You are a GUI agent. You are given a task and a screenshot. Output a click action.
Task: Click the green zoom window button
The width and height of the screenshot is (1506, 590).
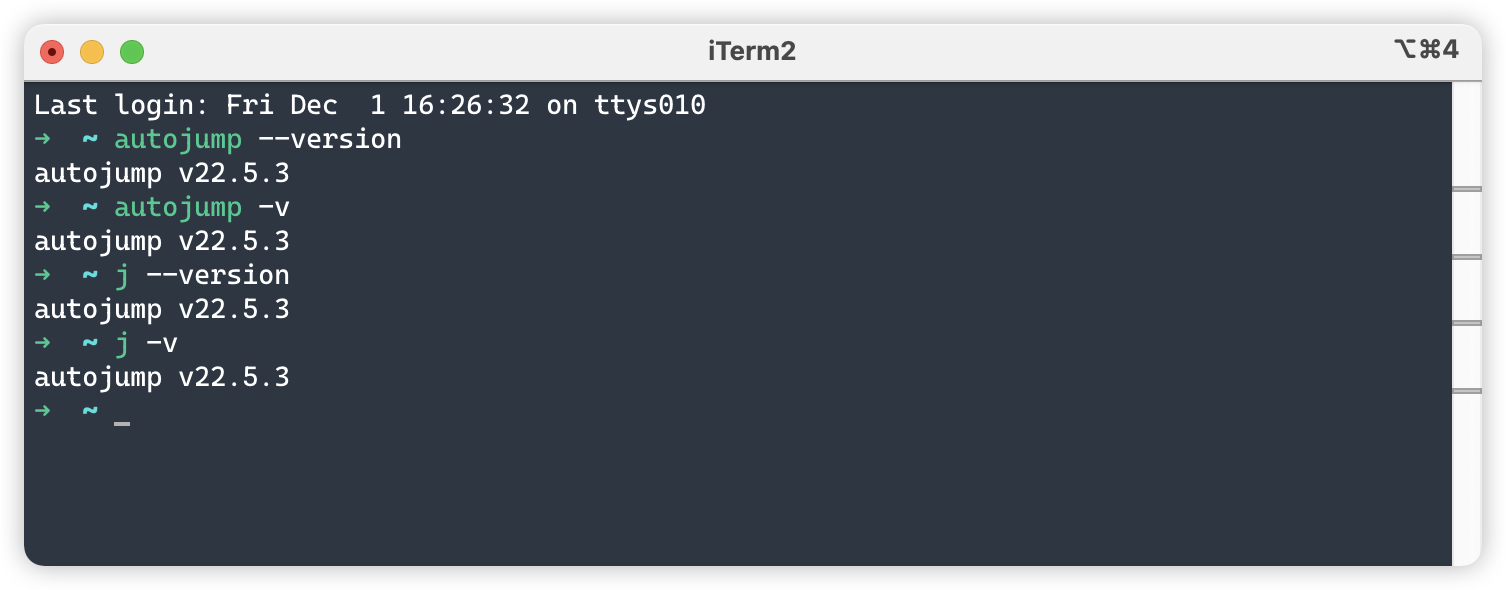click(132, 52)
